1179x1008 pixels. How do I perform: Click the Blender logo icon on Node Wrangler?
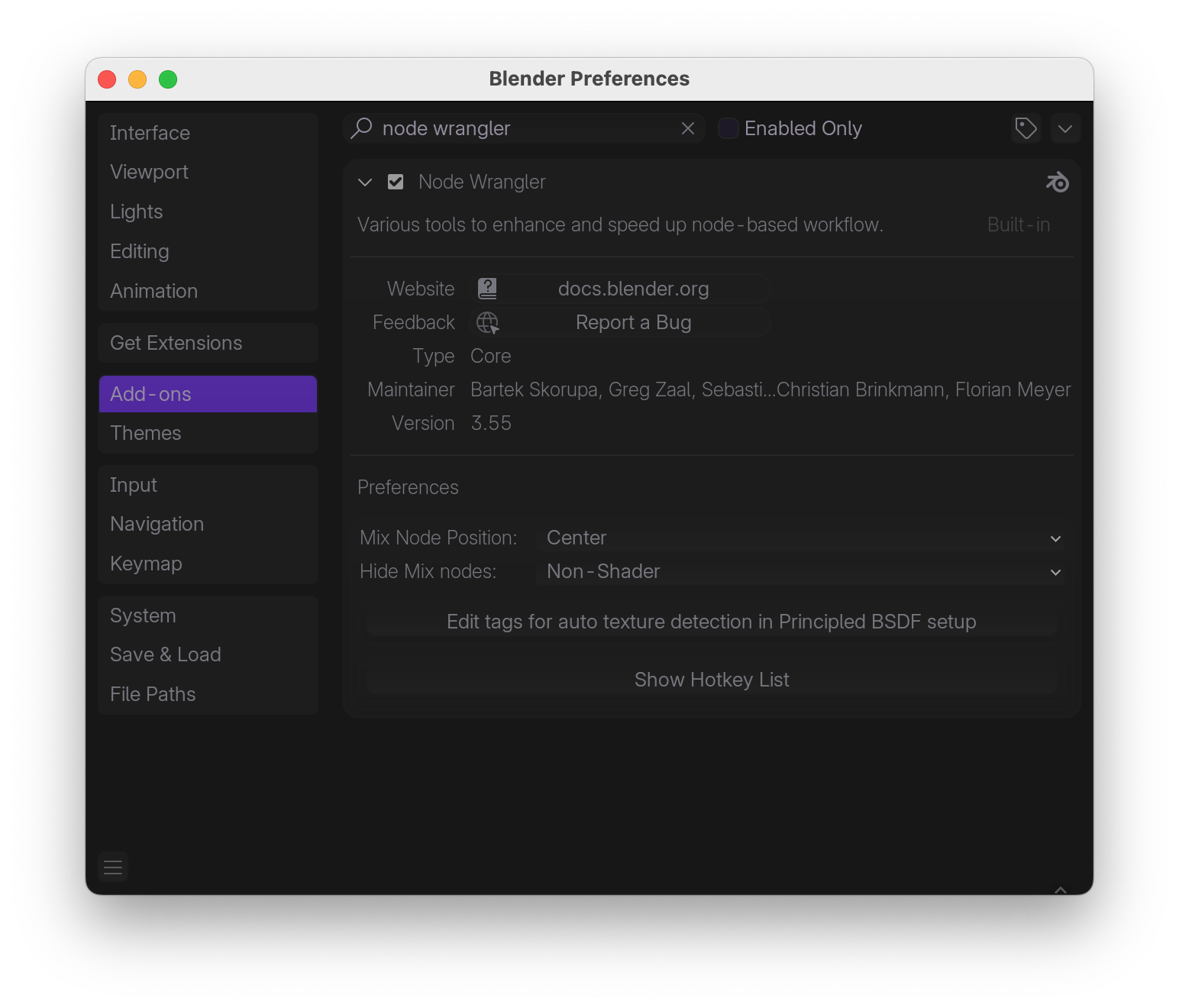(x=1058, y=182)
